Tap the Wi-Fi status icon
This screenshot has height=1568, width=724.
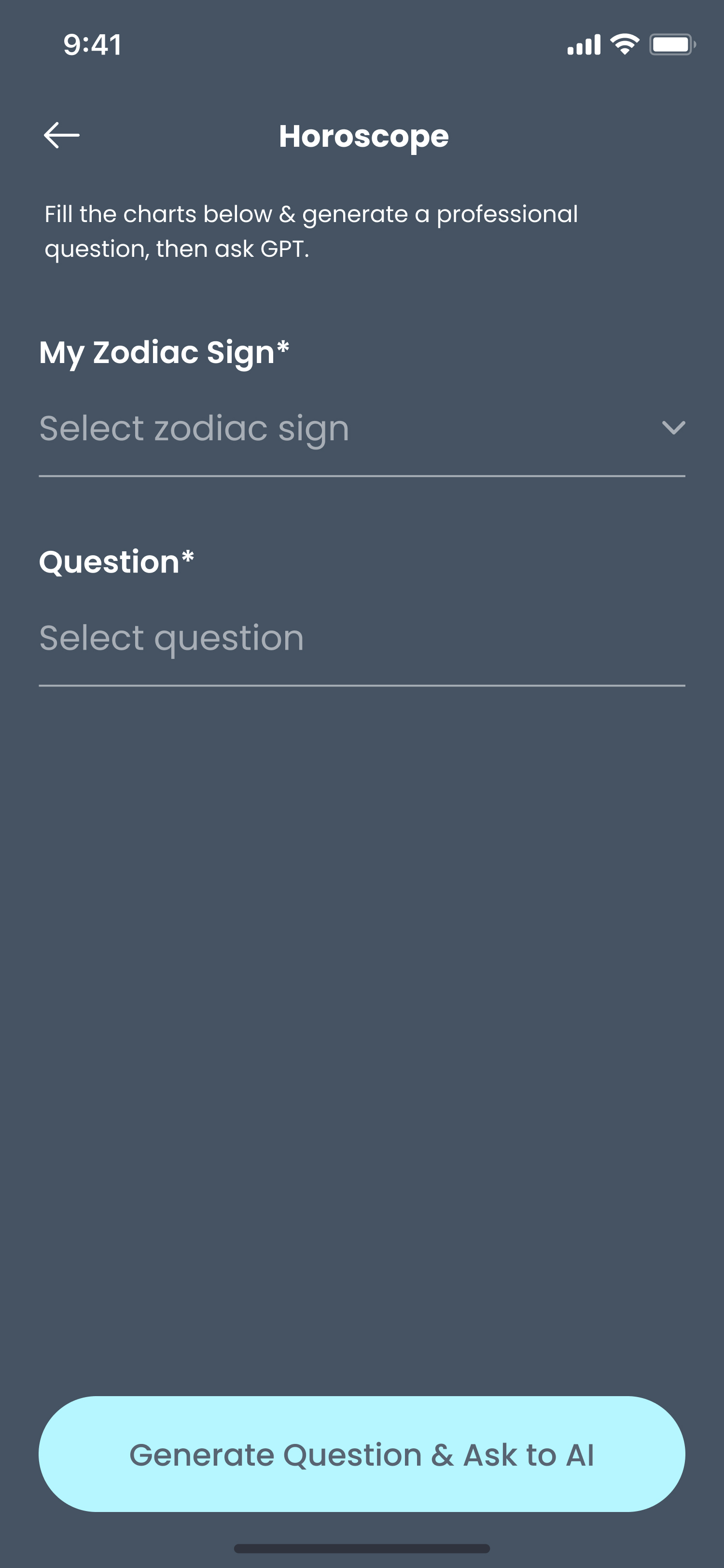click(625, 44)
